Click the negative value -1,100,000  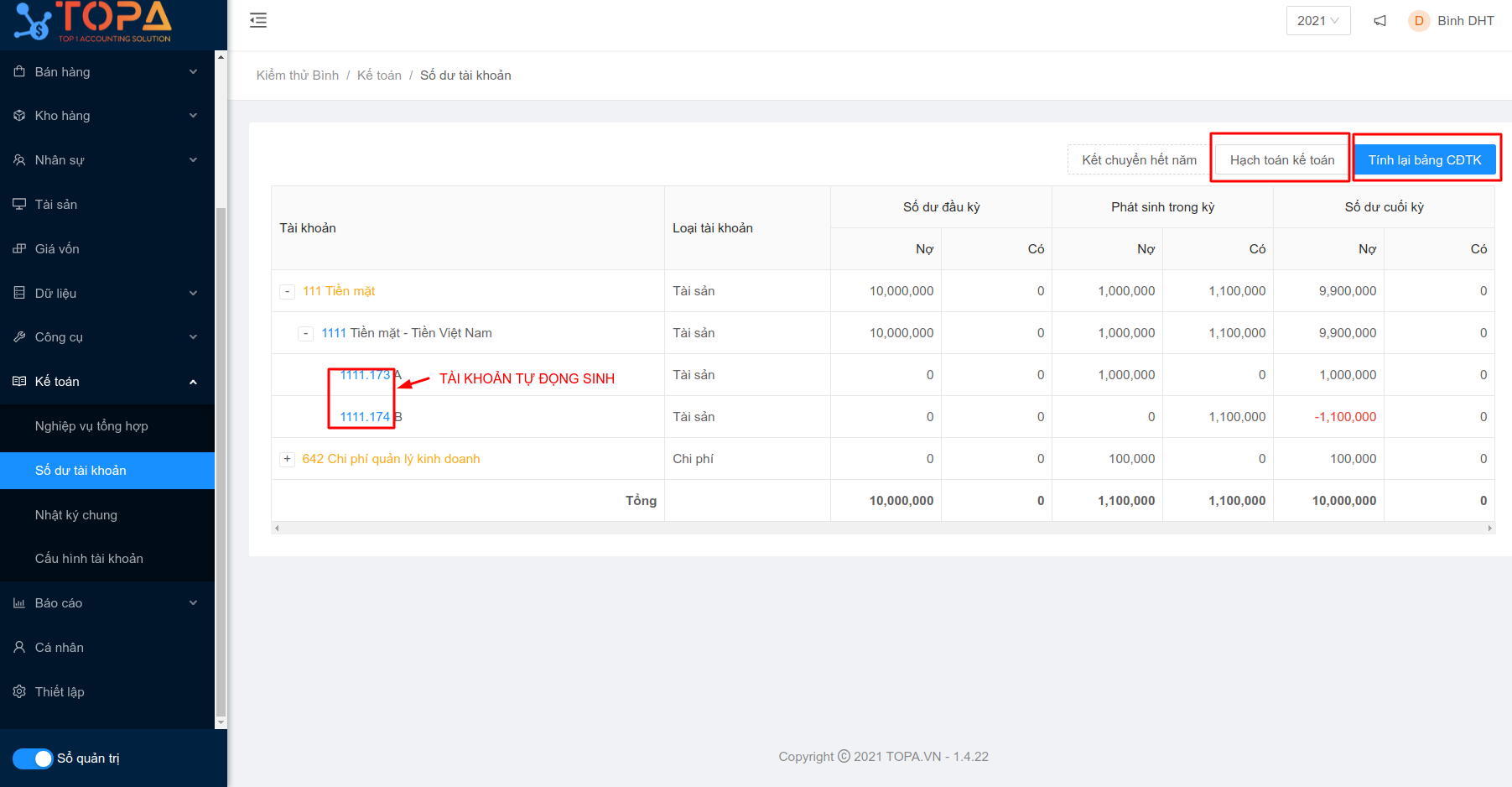click(1345, 417)
